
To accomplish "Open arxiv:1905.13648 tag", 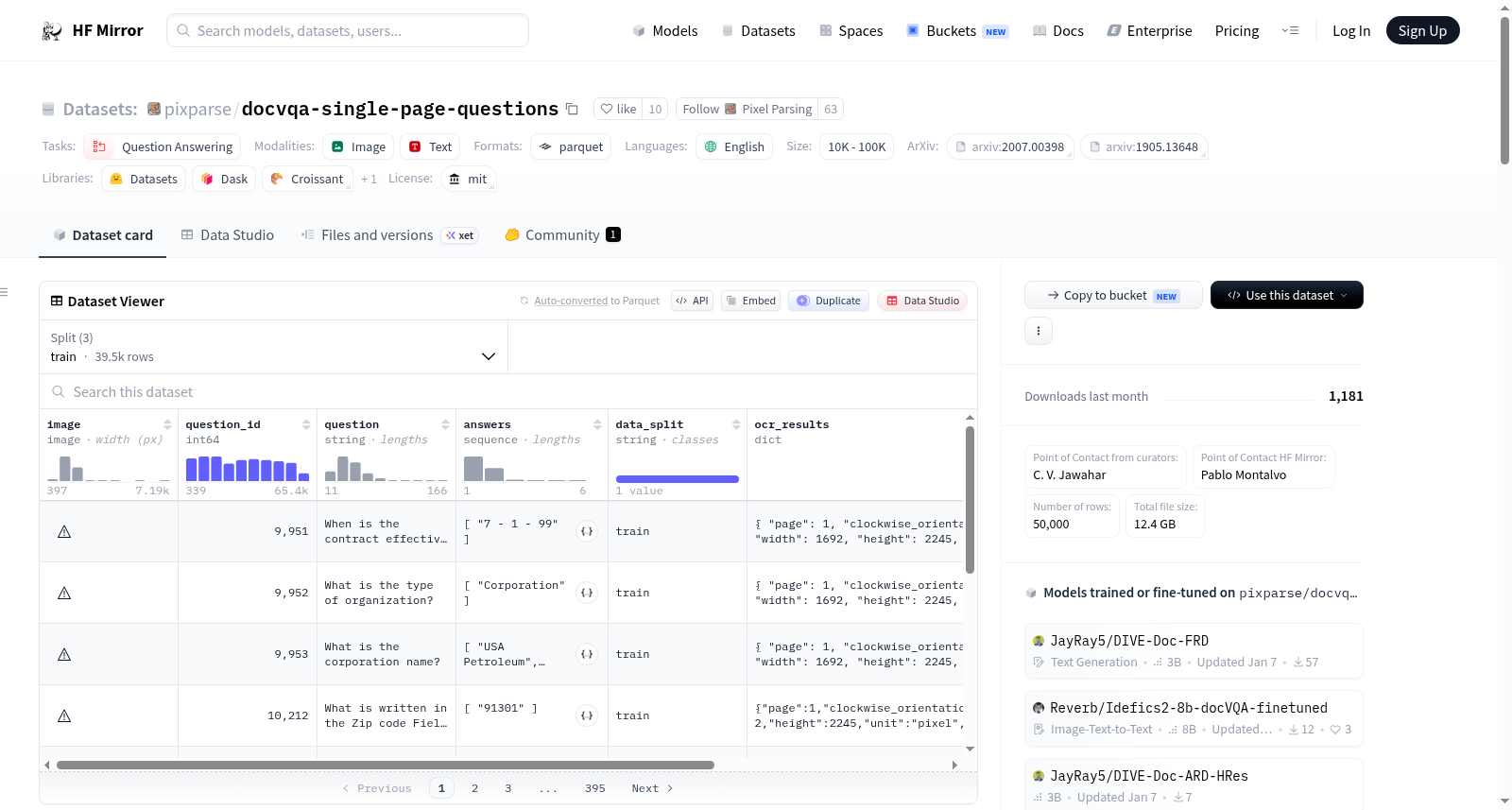I will (1143, 146).
